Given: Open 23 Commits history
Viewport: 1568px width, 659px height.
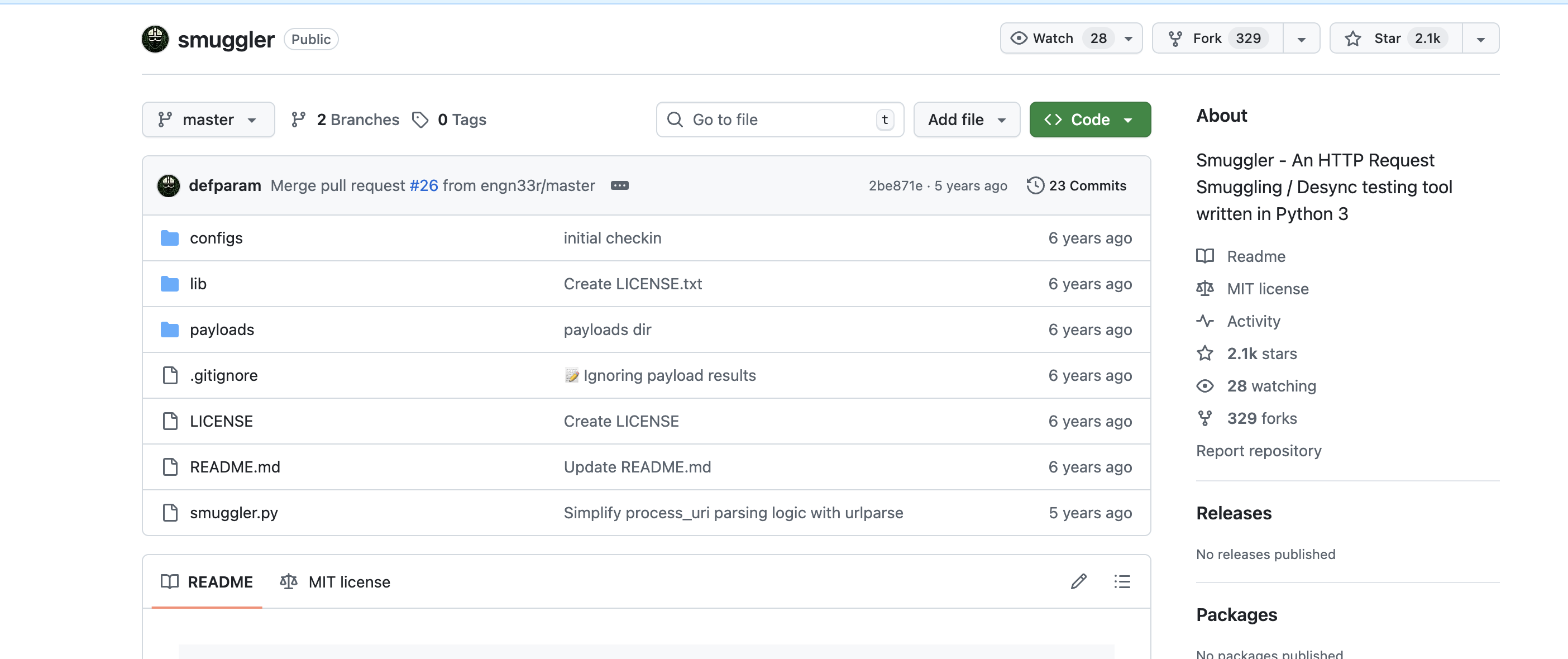Looking at the screenshot, I should click(1076, 185).
